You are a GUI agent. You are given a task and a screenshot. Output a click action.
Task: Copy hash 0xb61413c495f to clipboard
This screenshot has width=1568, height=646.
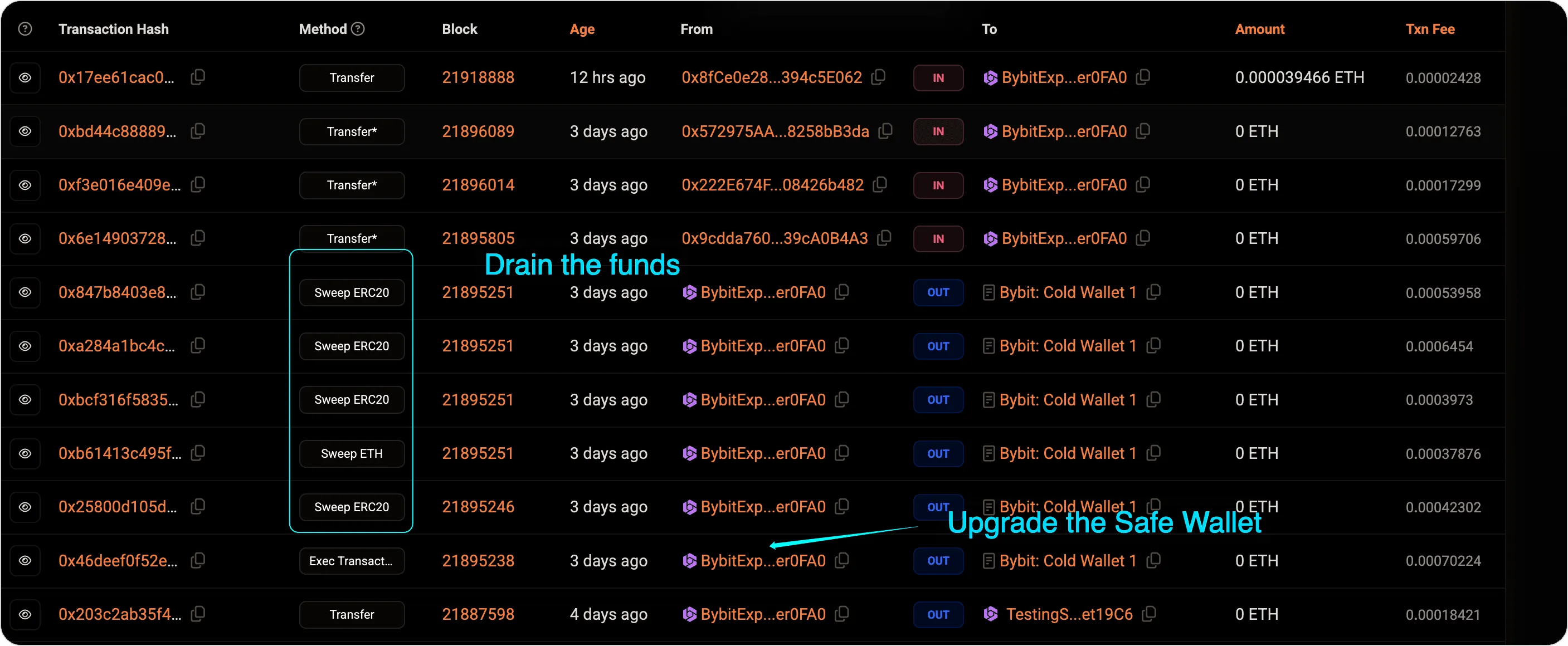[198, 453]
